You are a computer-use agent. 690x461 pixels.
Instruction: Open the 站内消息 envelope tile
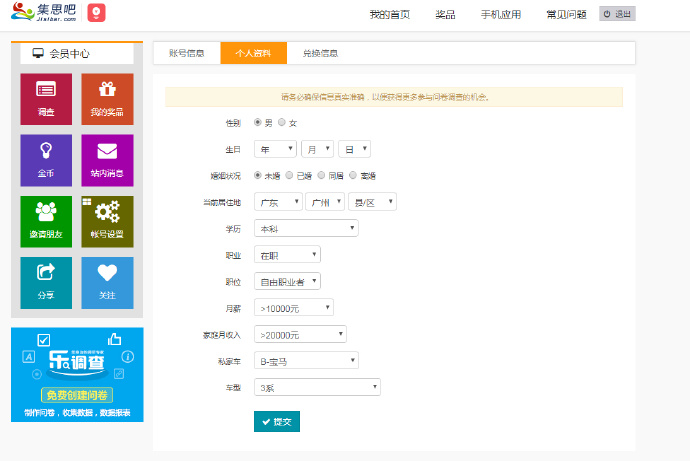coord(107,160)
